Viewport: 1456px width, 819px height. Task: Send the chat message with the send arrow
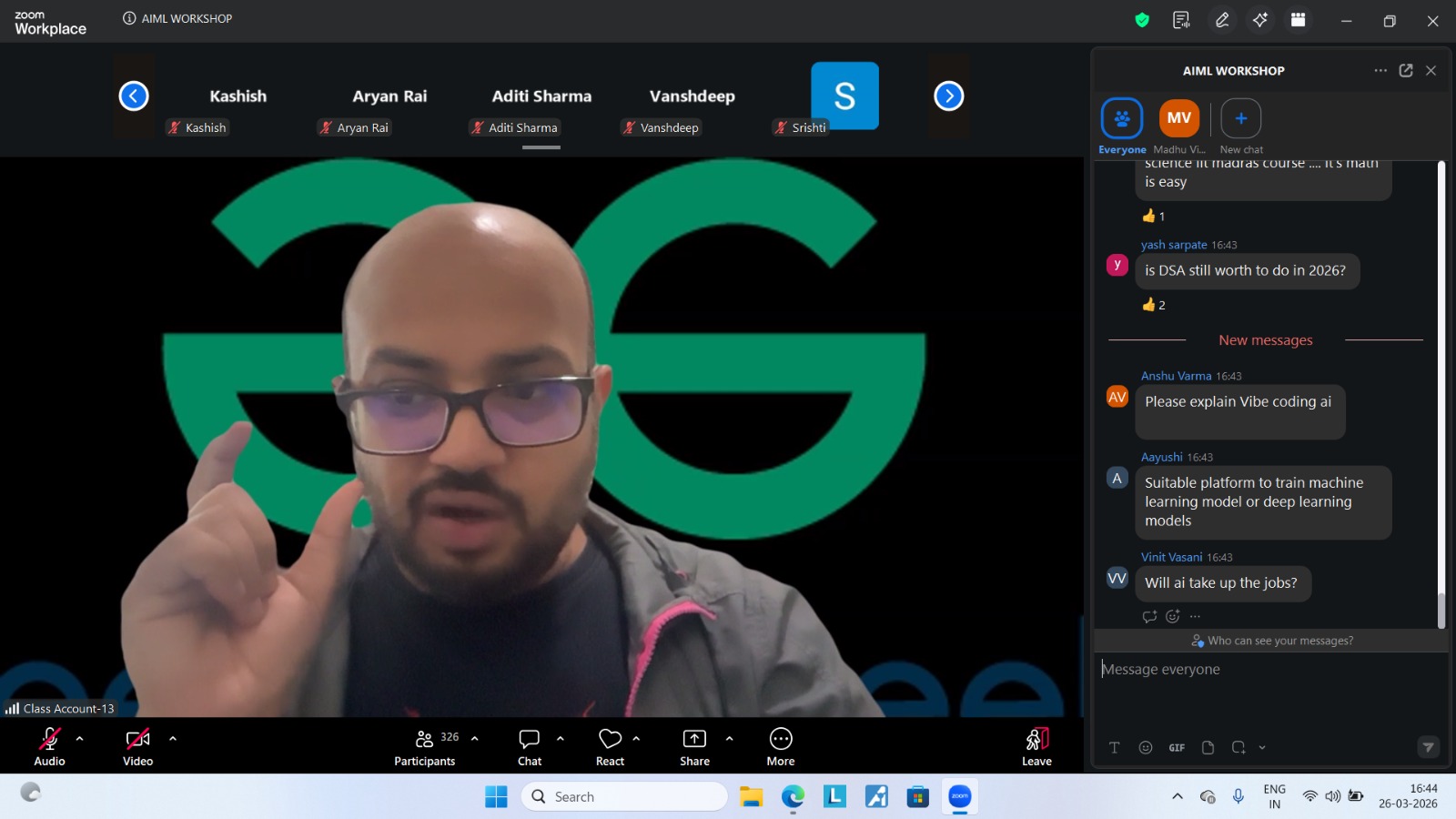[x=1428, y=747]
